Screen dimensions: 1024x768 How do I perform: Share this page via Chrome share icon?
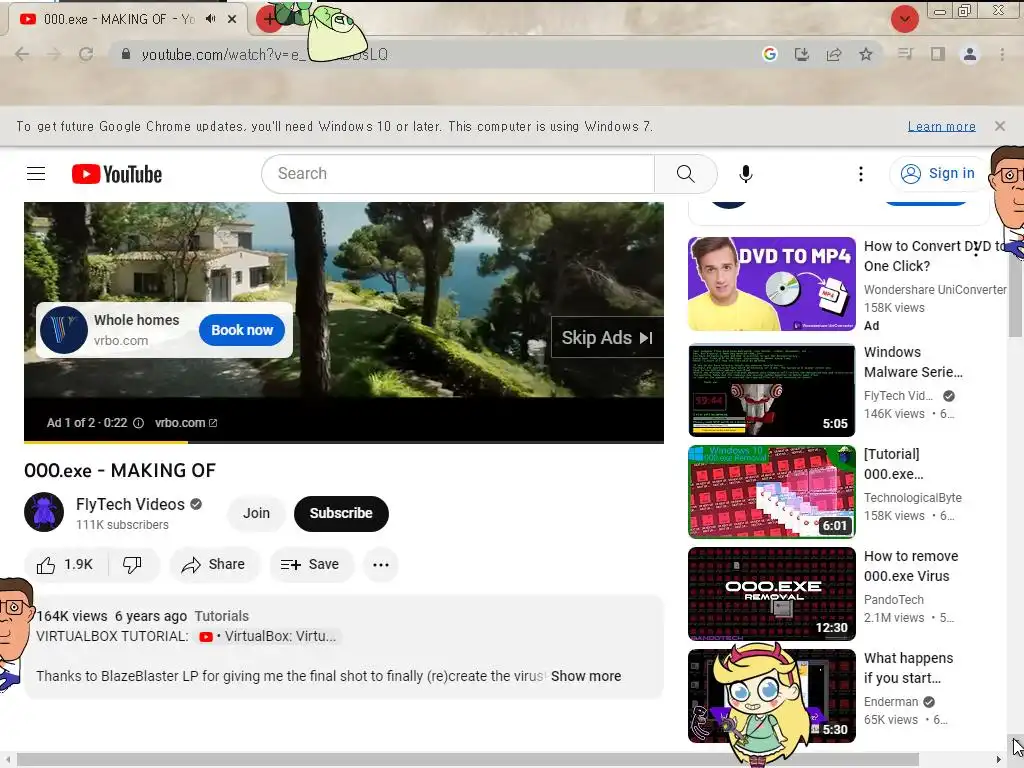[834, 54]
